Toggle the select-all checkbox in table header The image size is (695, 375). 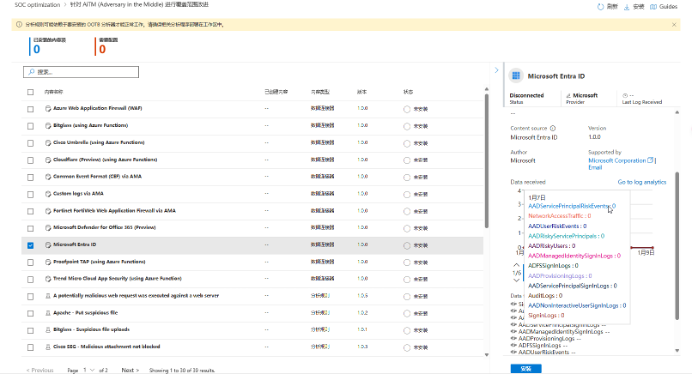pos(30,92)
